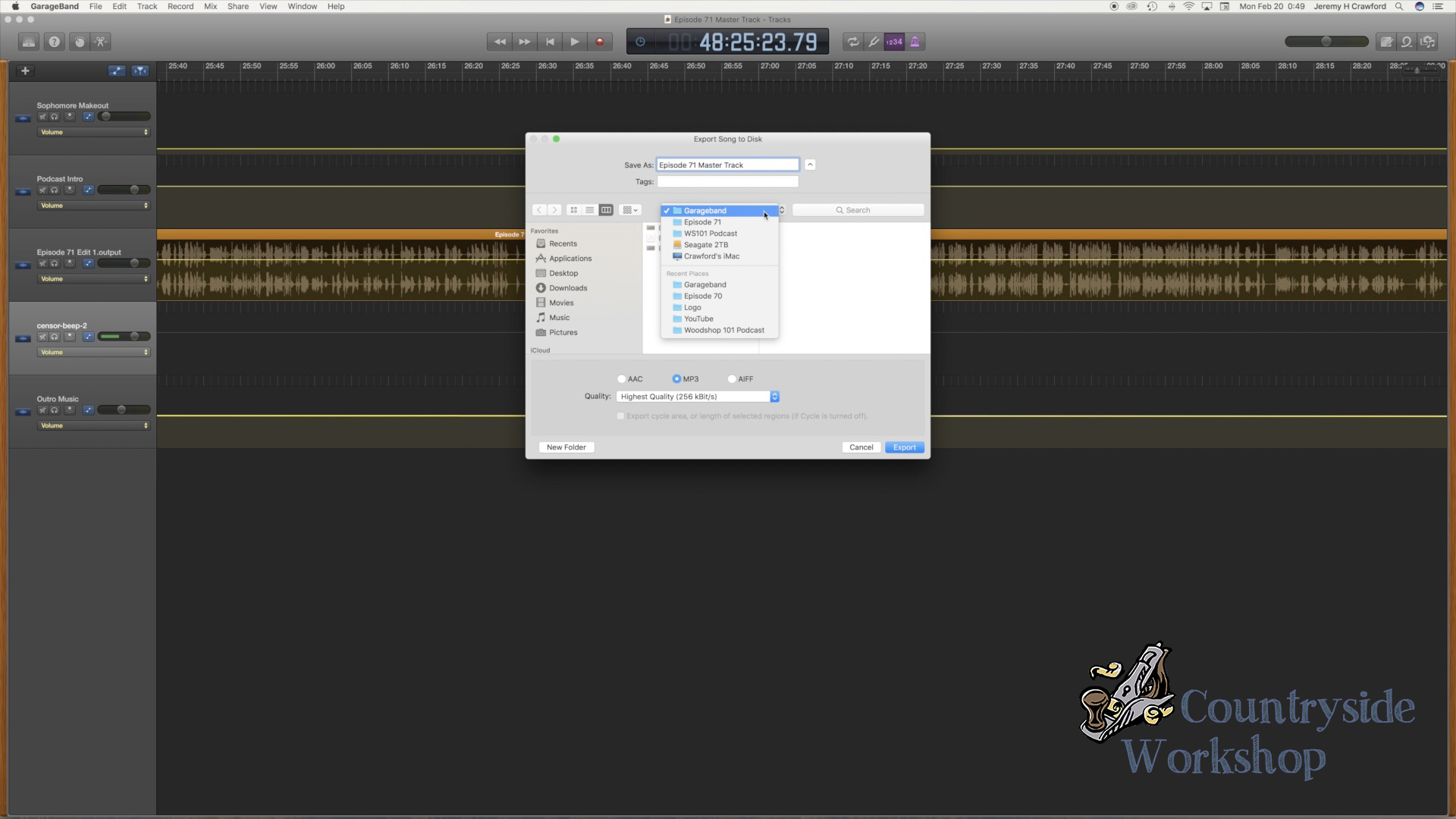Click Cancel in the export dialog
This screenshot has height=819, width=1456.
point(861,447)
